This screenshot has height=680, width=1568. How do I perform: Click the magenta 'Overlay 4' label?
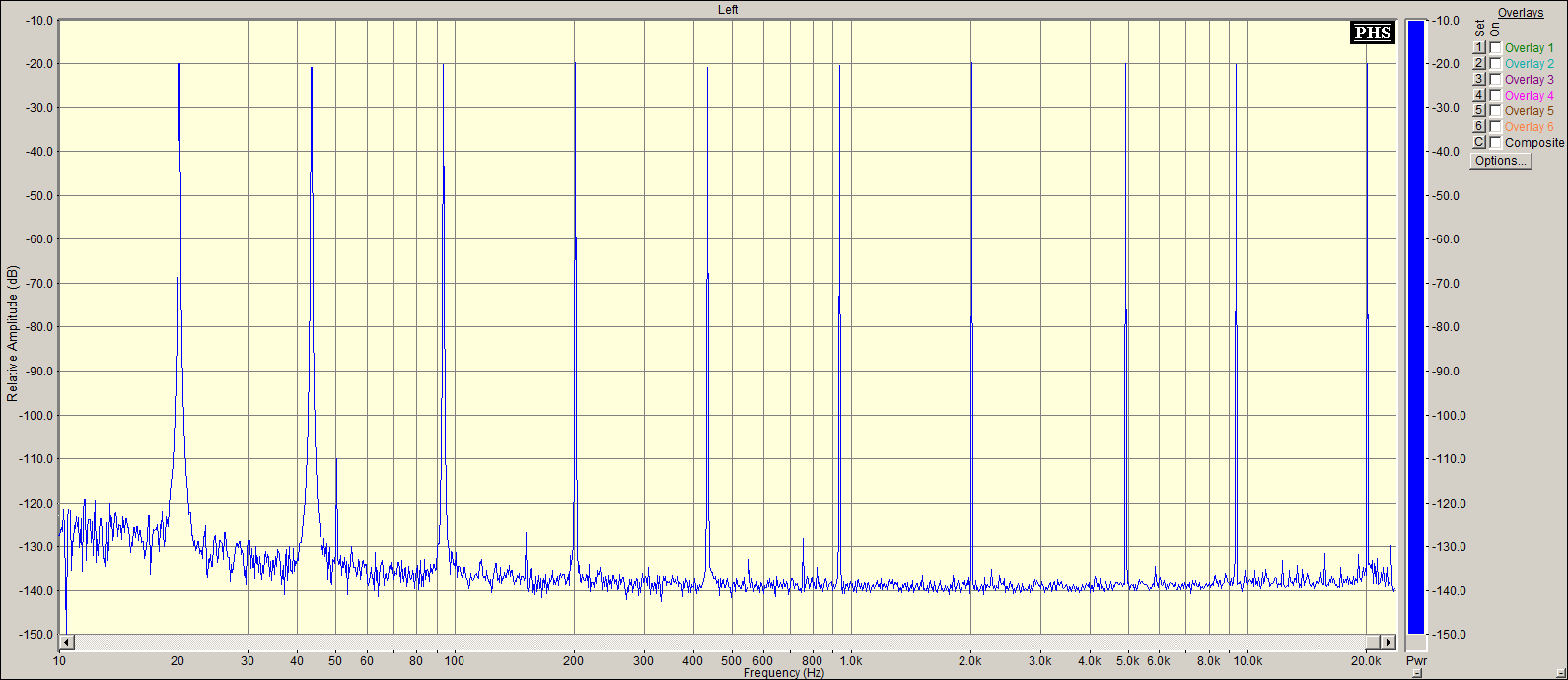(1529, 96)
